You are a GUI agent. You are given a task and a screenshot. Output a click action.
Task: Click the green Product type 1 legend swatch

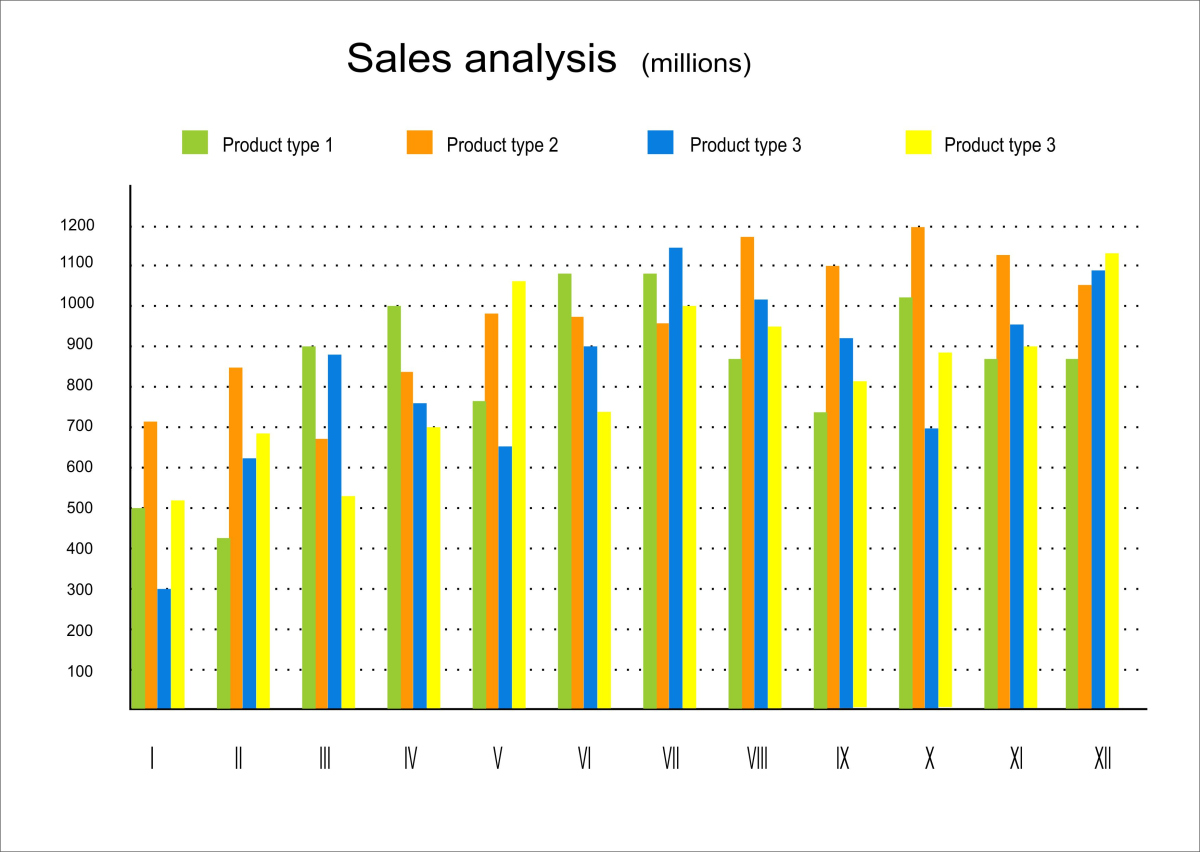194,142
